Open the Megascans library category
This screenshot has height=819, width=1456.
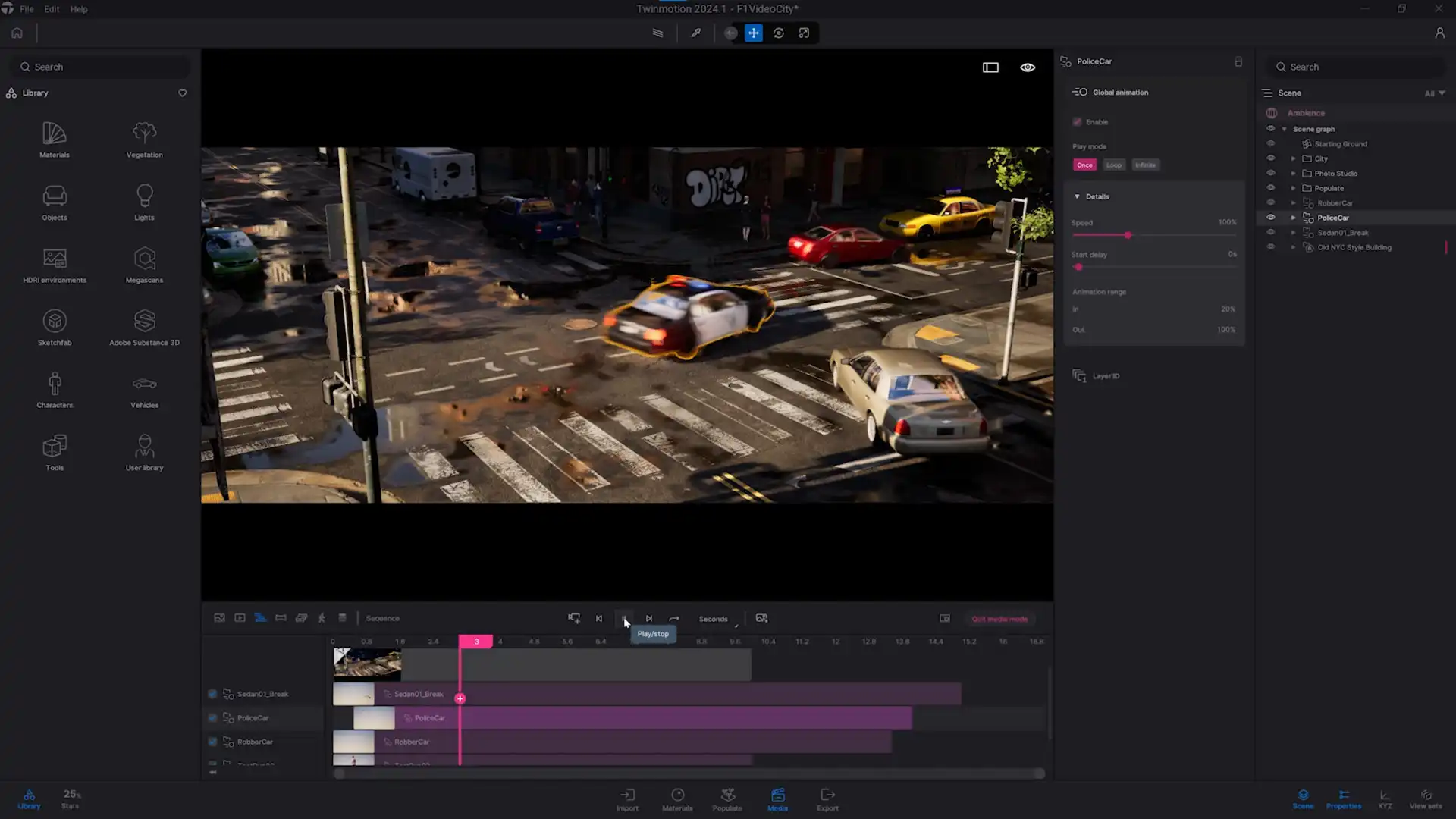(x=144, y=265)
